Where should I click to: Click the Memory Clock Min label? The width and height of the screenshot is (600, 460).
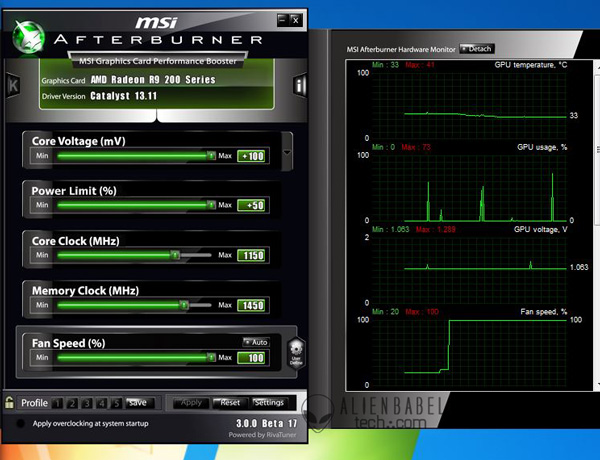(x=42, y=305)
